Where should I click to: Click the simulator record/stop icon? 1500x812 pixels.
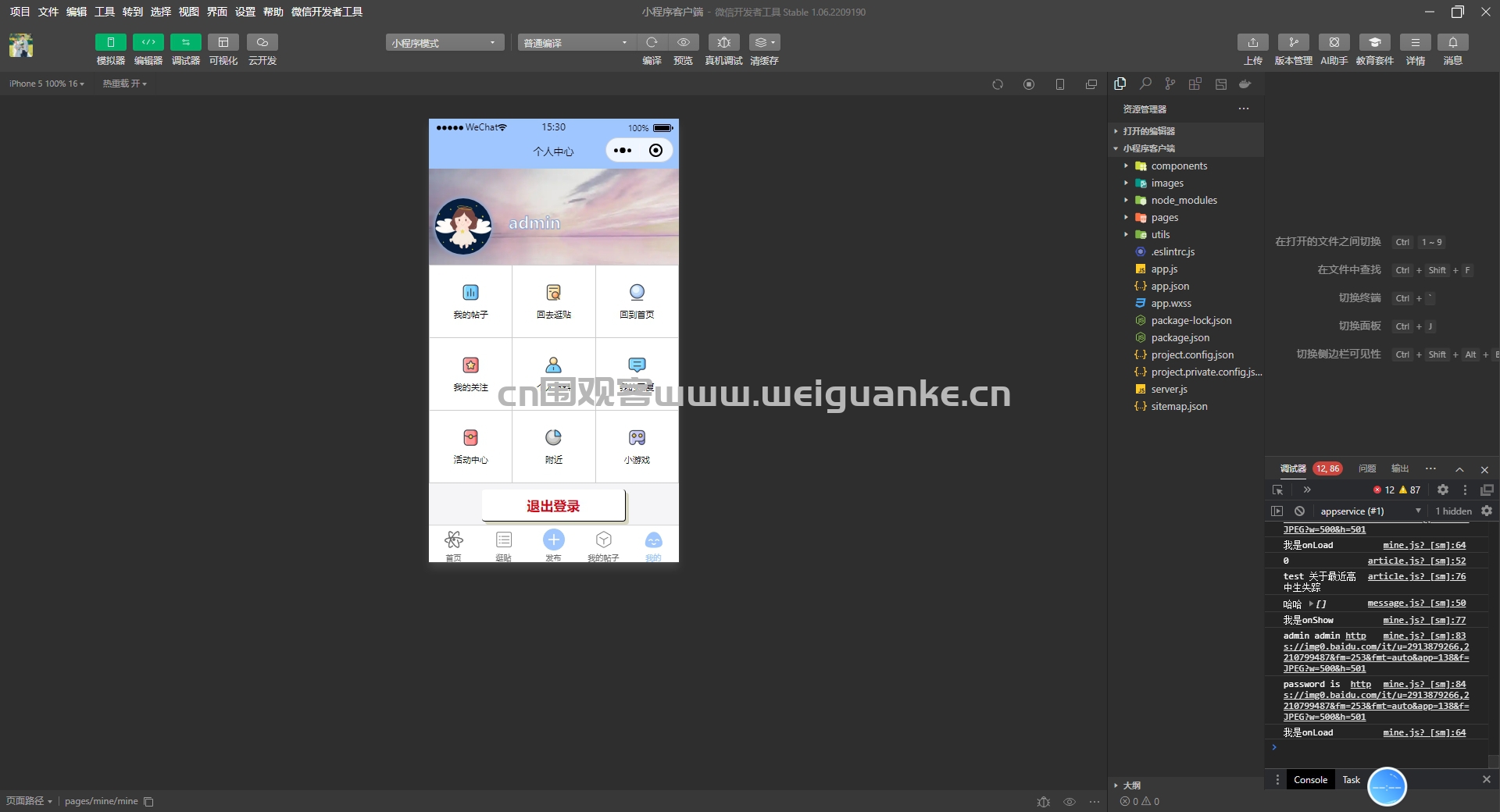1029,84
